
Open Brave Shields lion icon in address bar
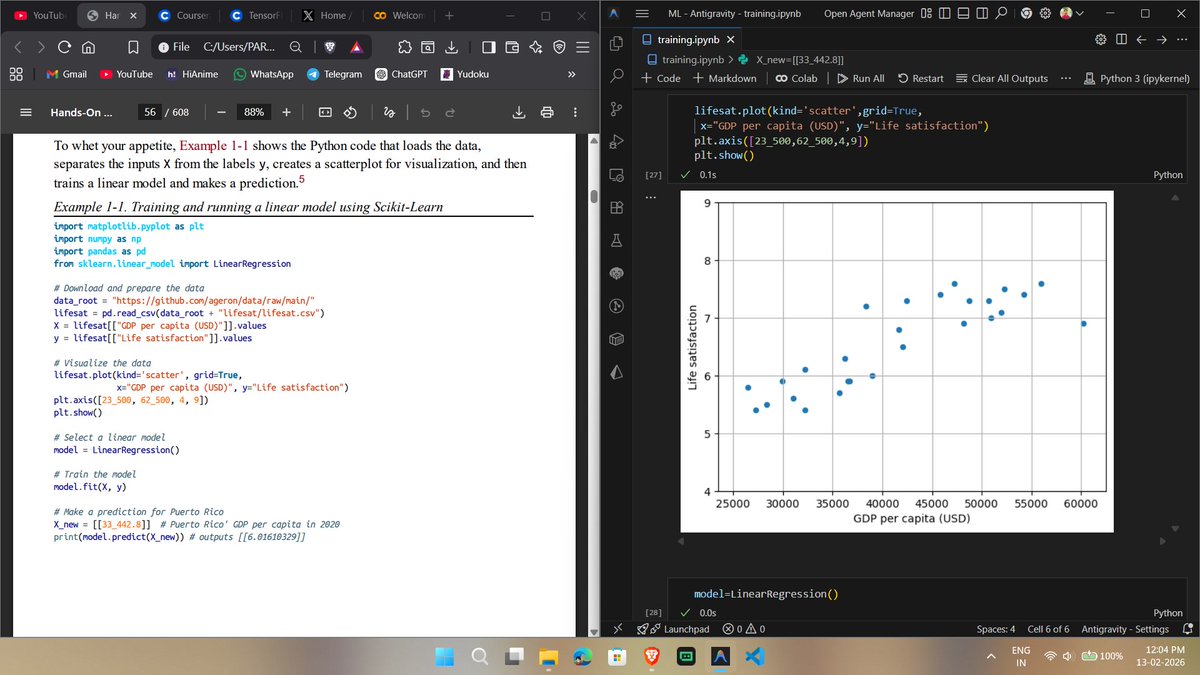click(329, 46)
